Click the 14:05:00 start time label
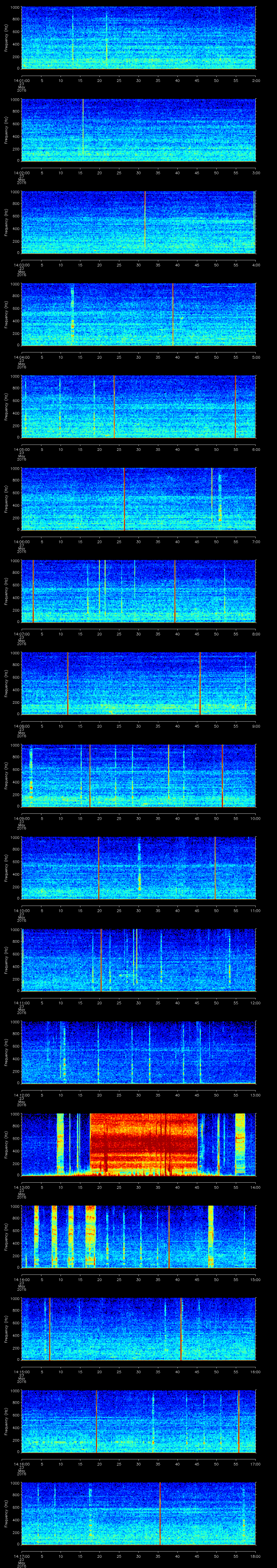Image resolution: width=277 pixels, height=1568 pixels. [x=21, y=450]
